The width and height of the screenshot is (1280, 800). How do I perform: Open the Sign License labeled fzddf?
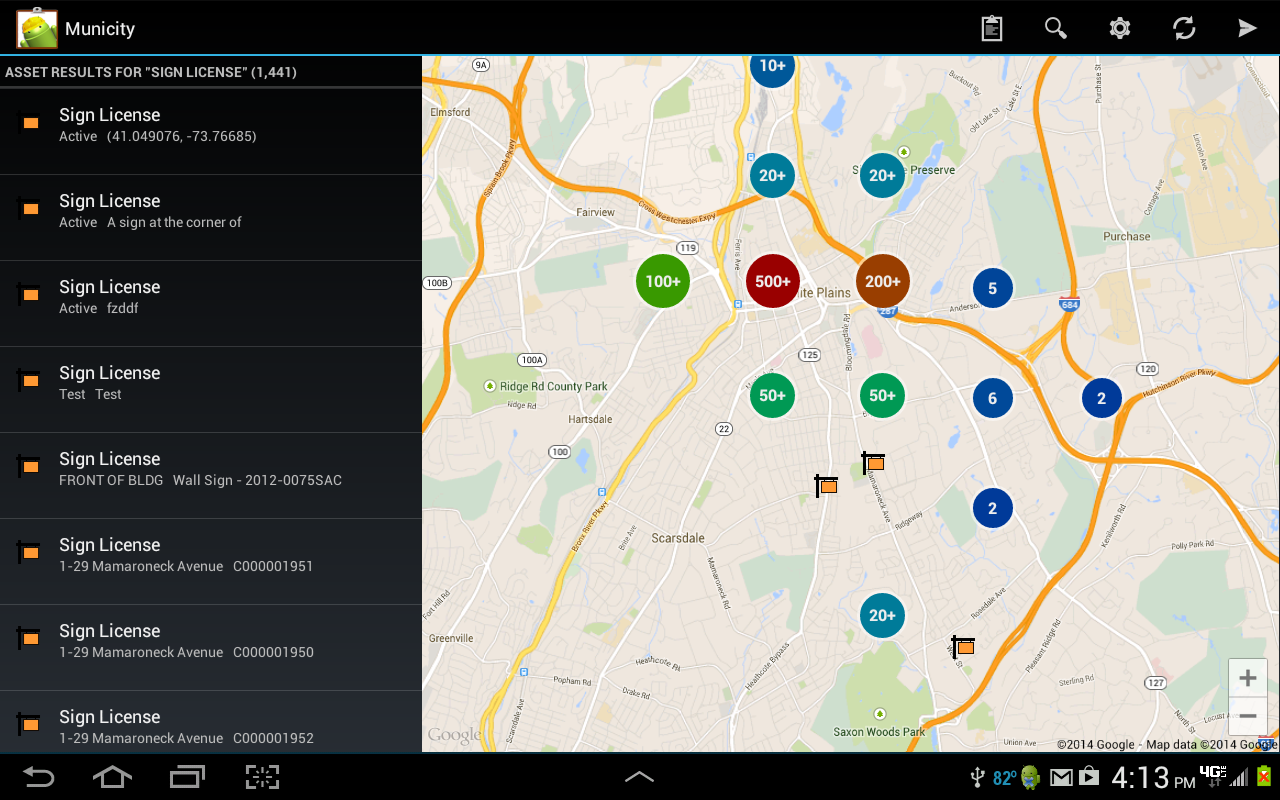click(211, 304)
